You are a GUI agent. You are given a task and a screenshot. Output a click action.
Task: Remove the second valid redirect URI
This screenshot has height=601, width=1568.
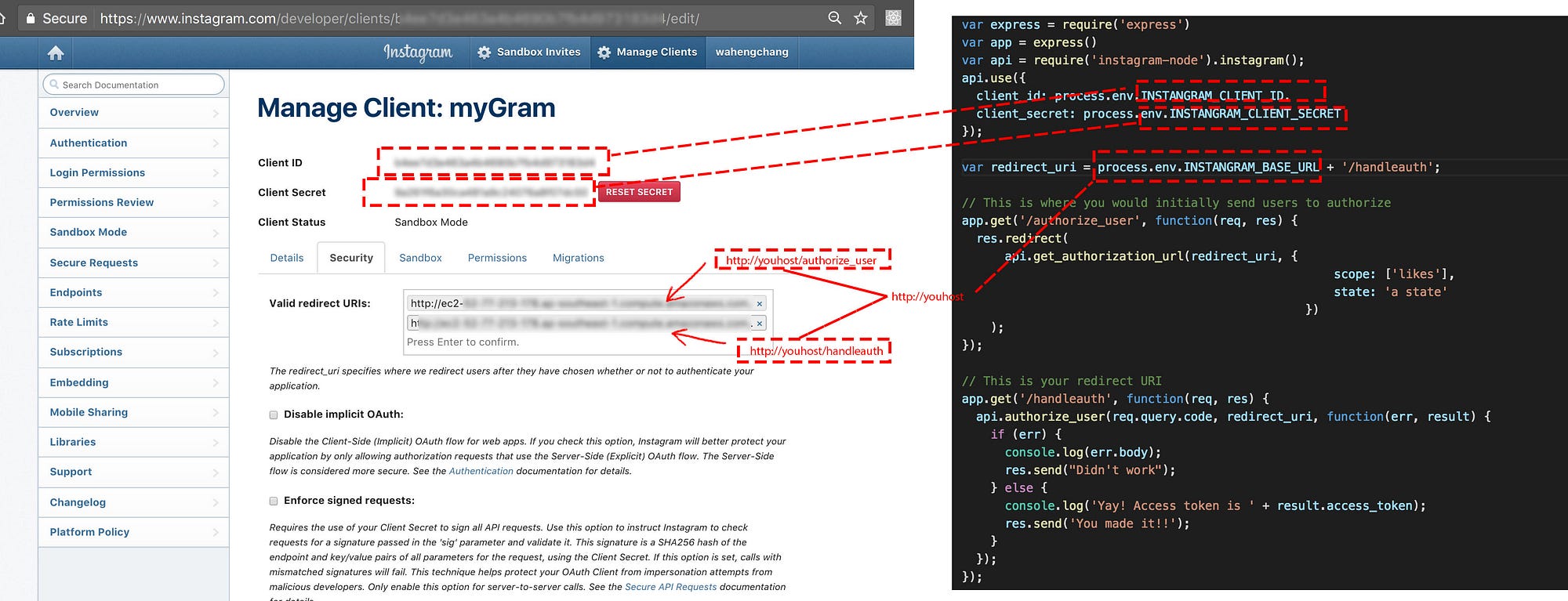[x=759, y=323]
